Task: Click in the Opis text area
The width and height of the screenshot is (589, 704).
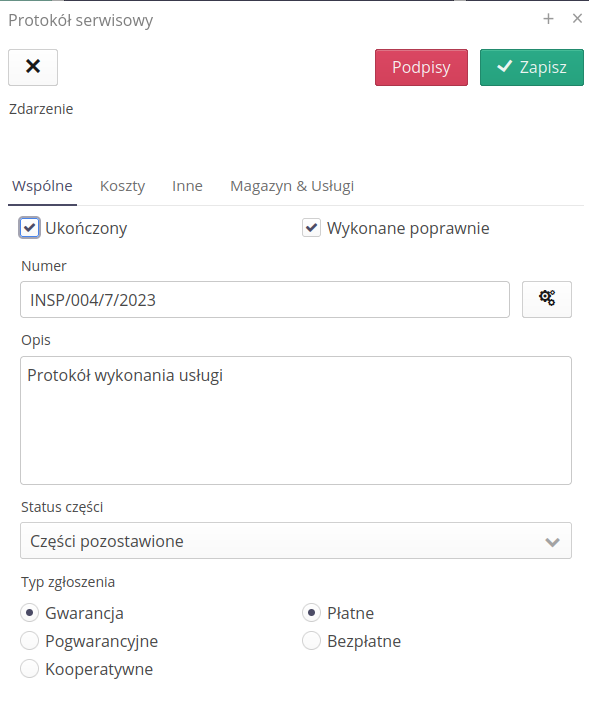Action: click(296, 420)
